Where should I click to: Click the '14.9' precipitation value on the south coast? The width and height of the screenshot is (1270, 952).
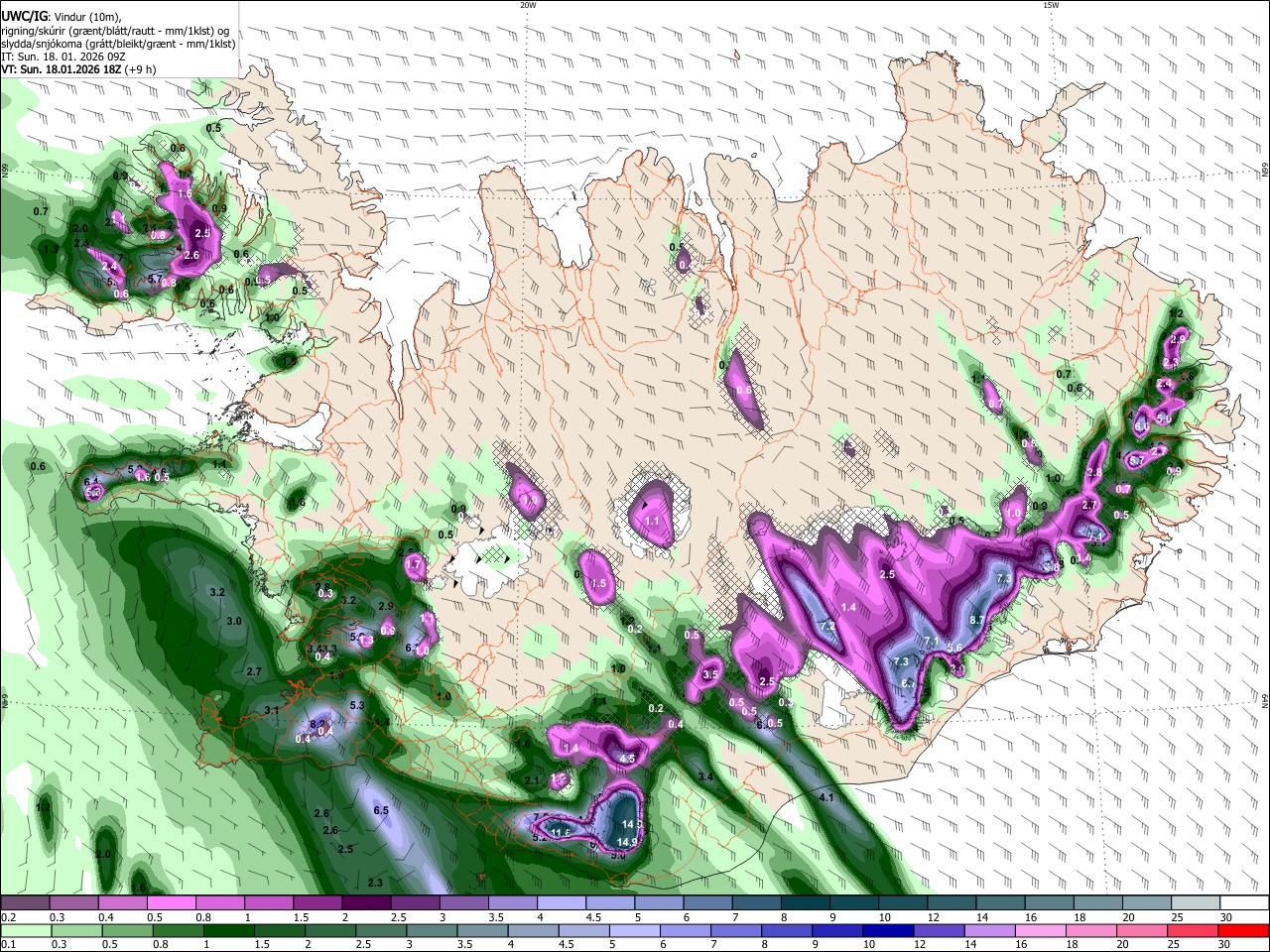627,842
